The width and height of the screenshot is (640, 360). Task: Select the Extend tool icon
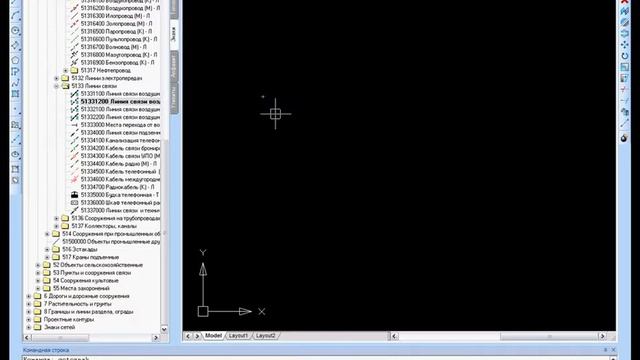point(624,100)
